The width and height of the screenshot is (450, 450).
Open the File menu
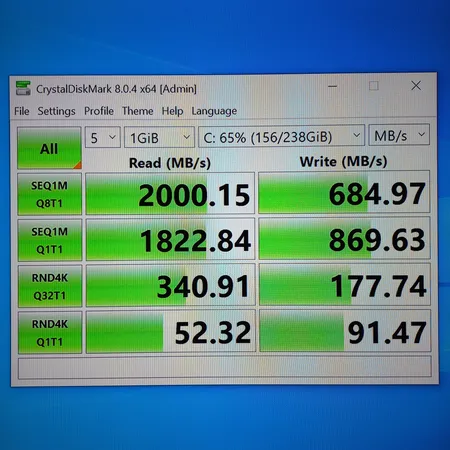[x=22, y=111]
